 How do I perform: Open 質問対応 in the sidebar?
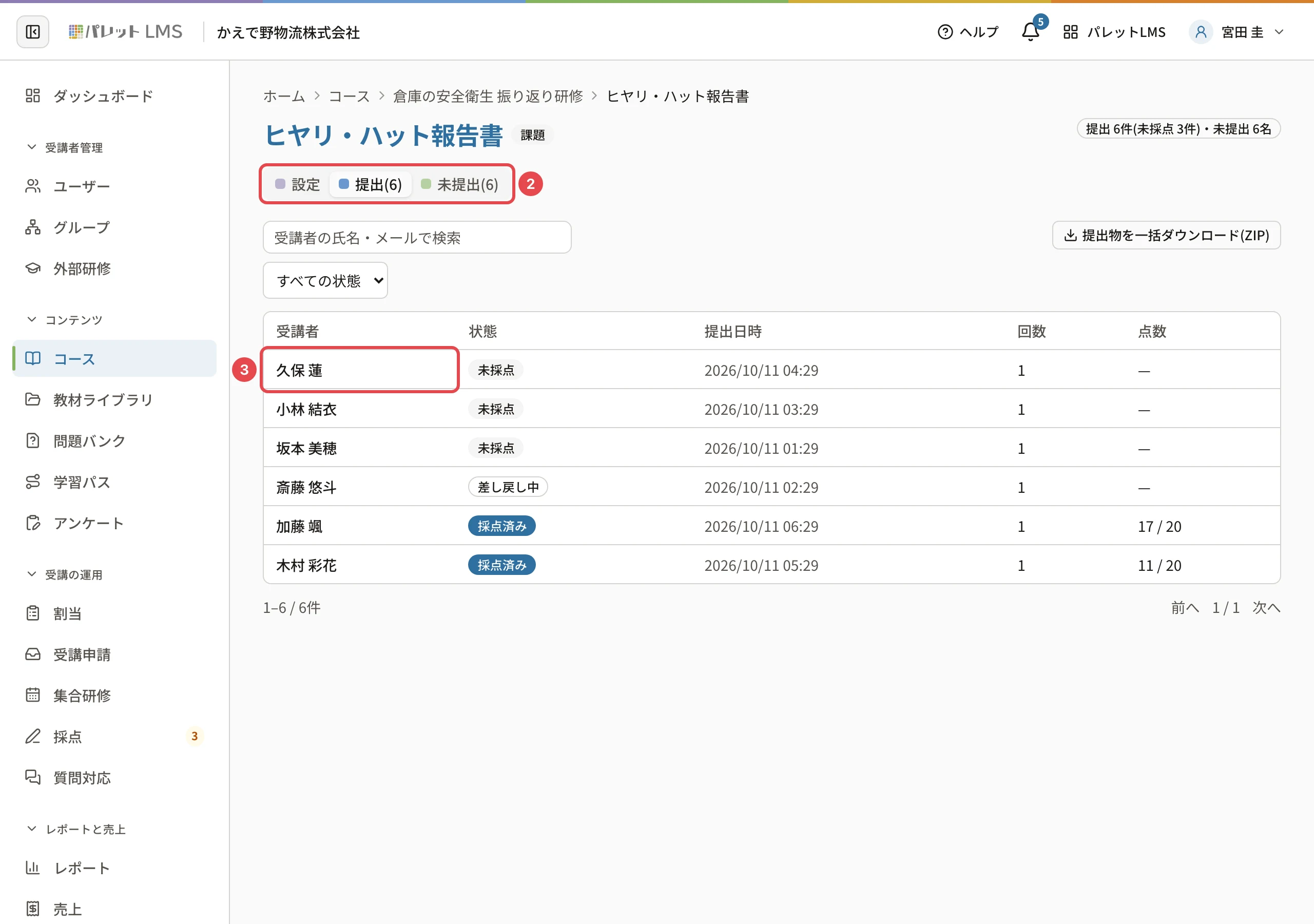pyautogui.click(x=114, y=778)
